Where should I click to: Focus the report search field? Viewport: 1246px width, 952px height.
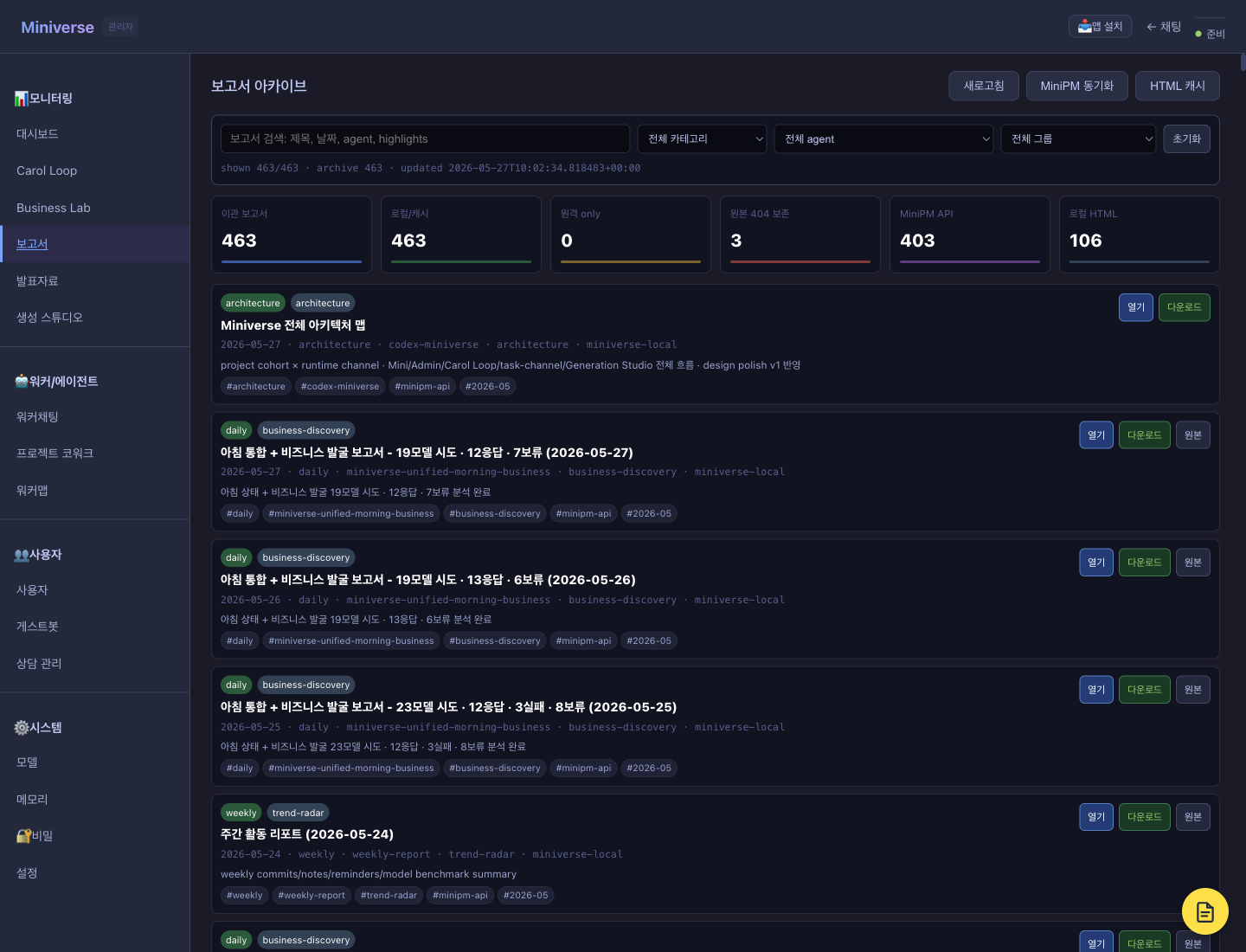coord(425,138)
